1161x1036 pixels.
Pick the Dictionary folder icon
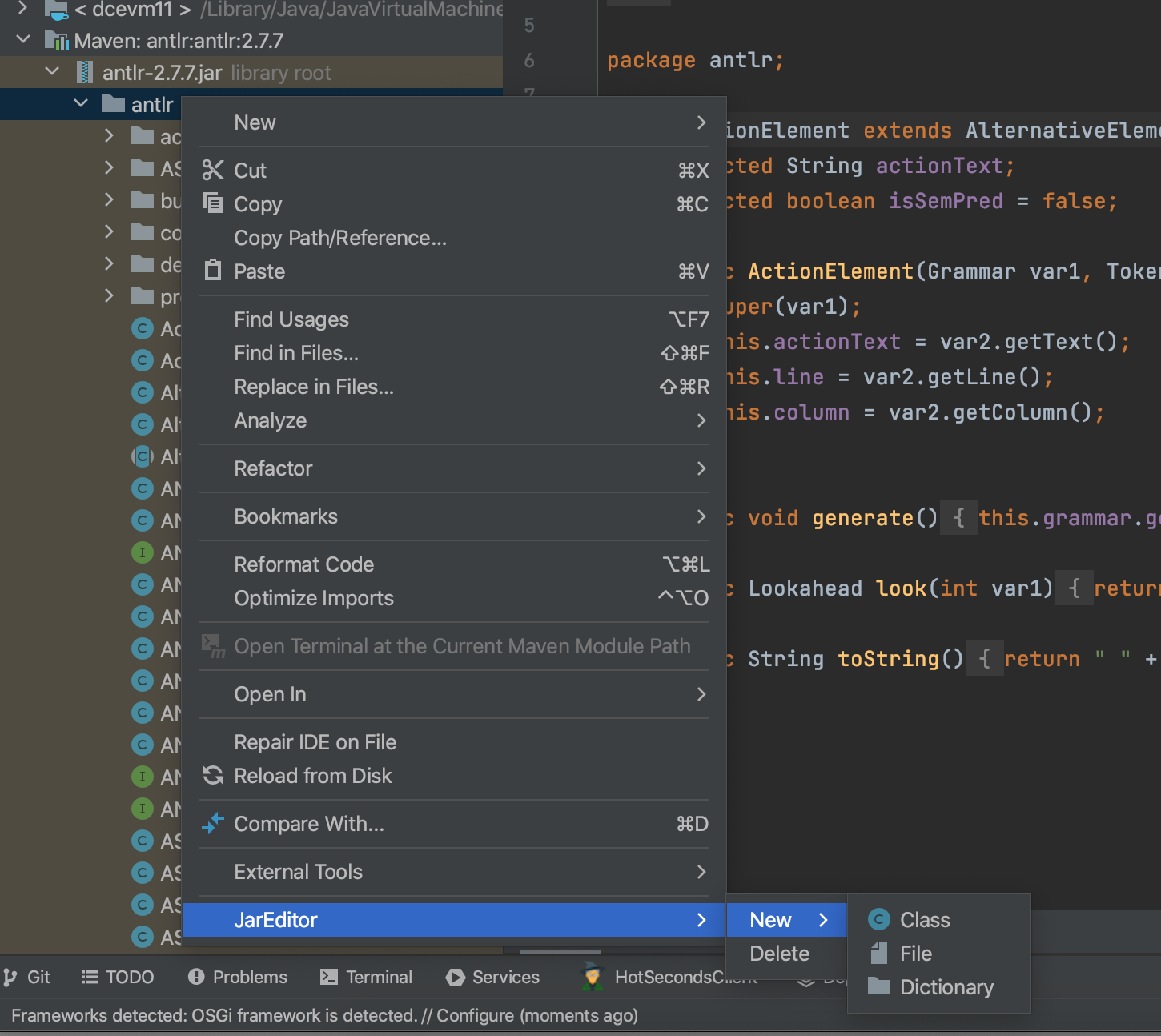coord(879,986)
